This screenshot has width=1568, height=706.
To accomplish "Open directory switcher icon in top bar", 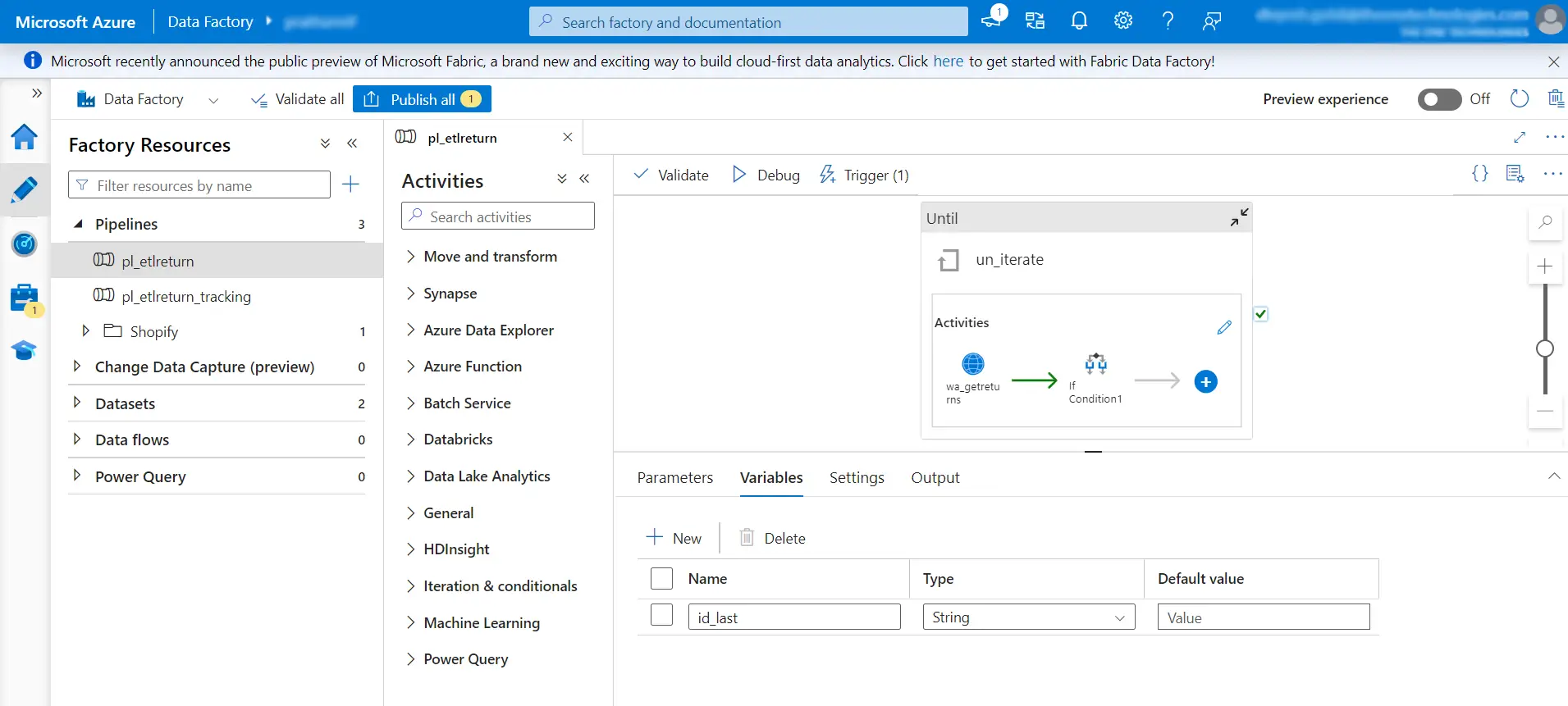I will pyautogui.click(x=1035, y=21).
